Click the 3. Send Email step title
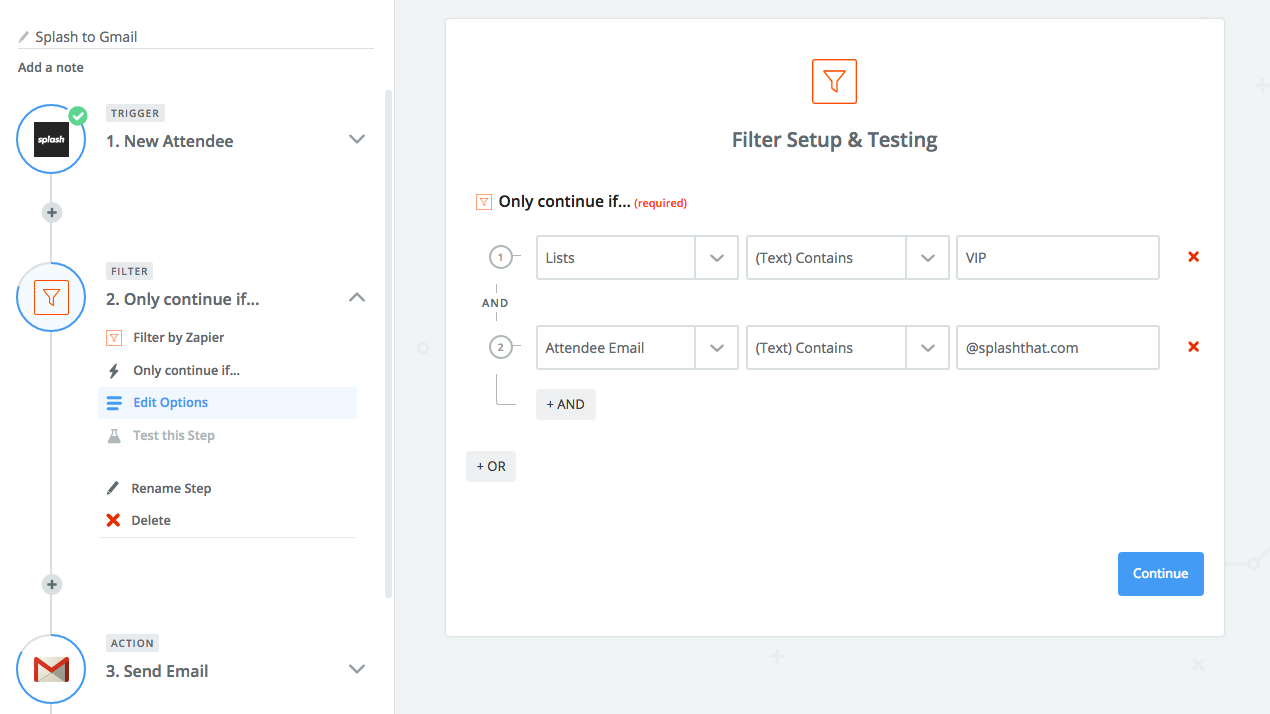The height and width of the screenshot is (714, 1270). 157,671
